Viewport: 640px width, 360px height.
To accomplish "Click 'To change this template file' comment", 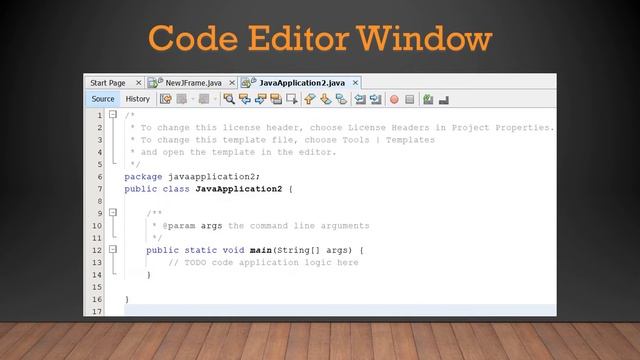I will 217,140.
